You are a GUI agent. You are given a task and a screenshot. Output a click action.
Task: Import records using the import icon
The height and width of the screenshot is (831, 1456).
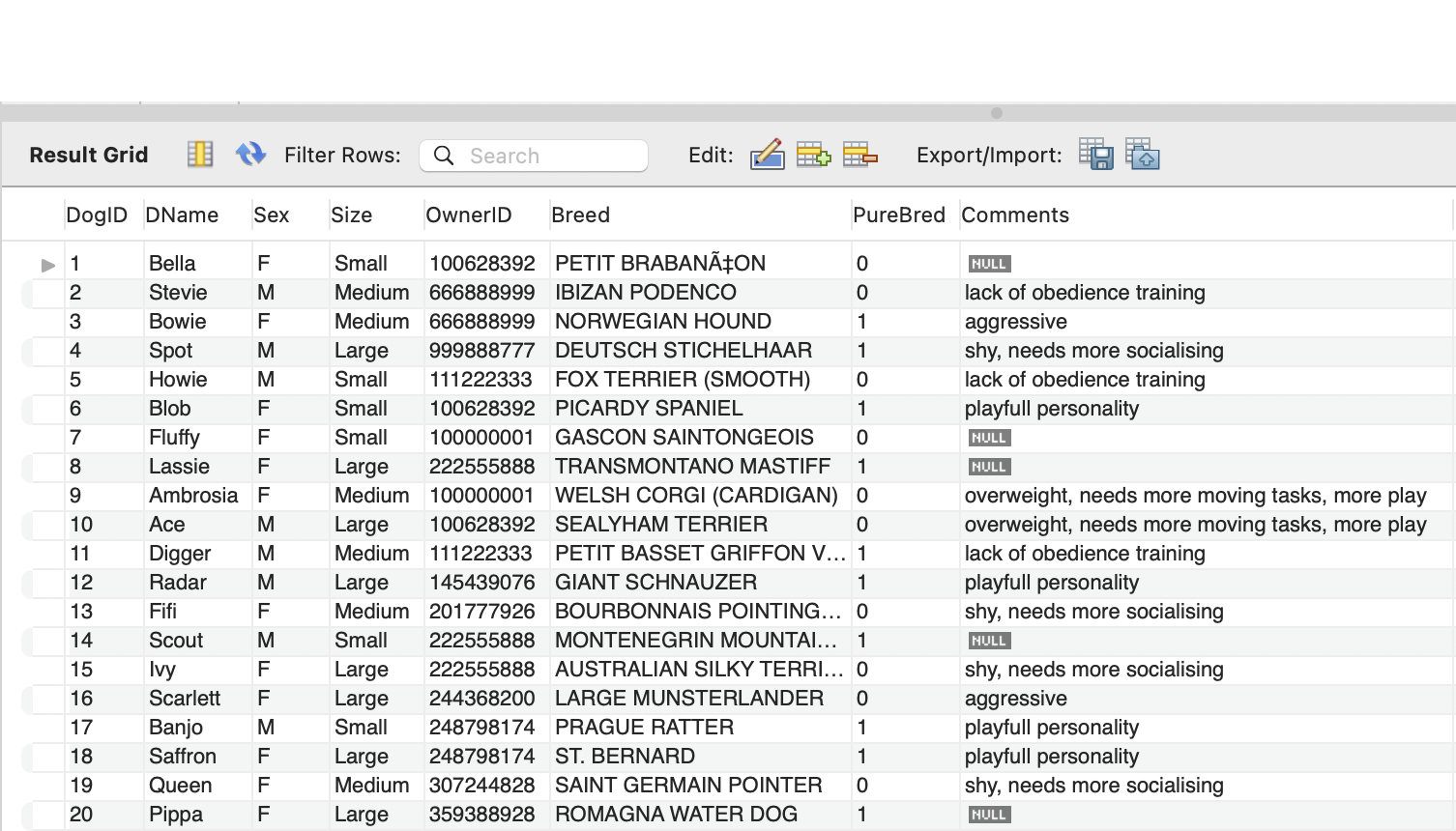pyautogui.click(x=1142, y=154)
